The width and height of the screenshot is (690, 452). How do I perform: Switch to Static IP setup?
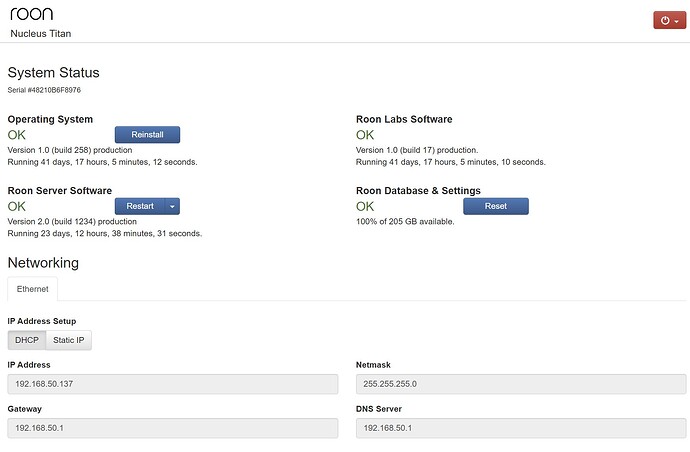69,340
